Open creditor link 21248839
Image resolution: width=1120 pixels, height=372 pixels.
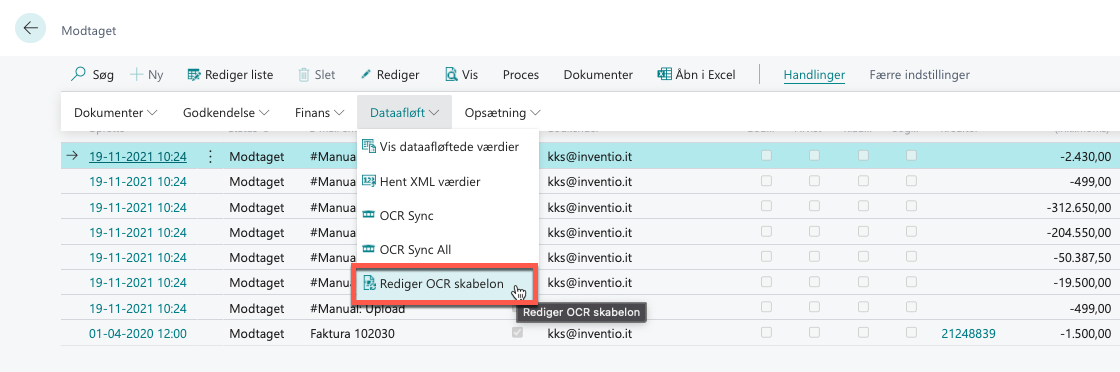point(969,333)
